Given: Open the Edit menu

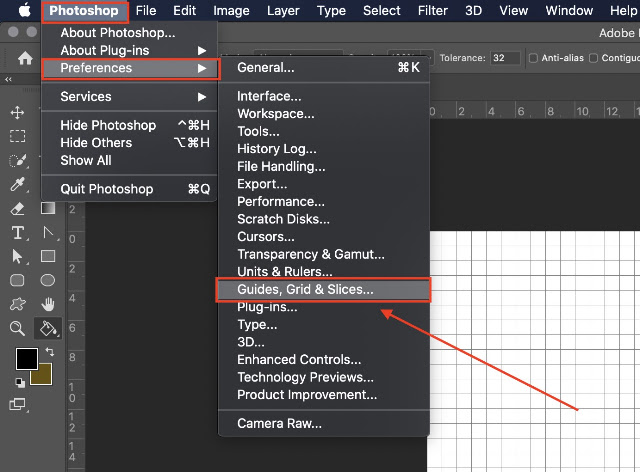Looking at the screenshot, I should point(184,11).
